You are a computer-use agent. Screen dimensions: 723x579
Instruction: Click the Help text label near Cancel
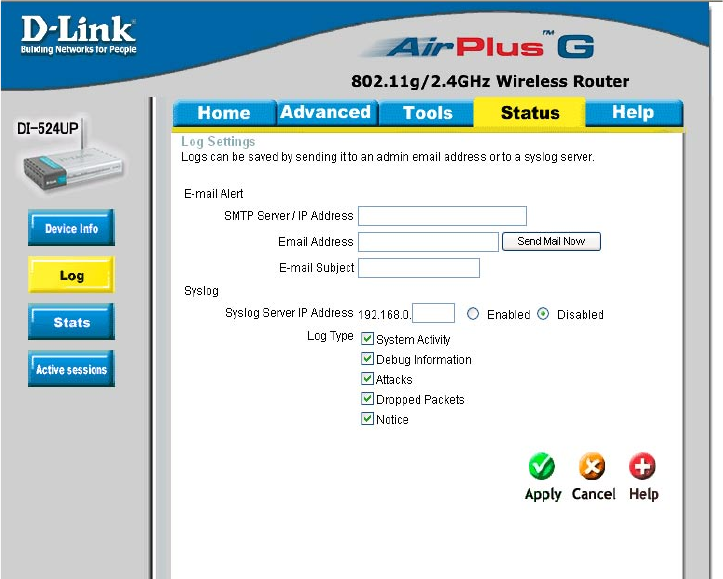click(x=644, y=494)
